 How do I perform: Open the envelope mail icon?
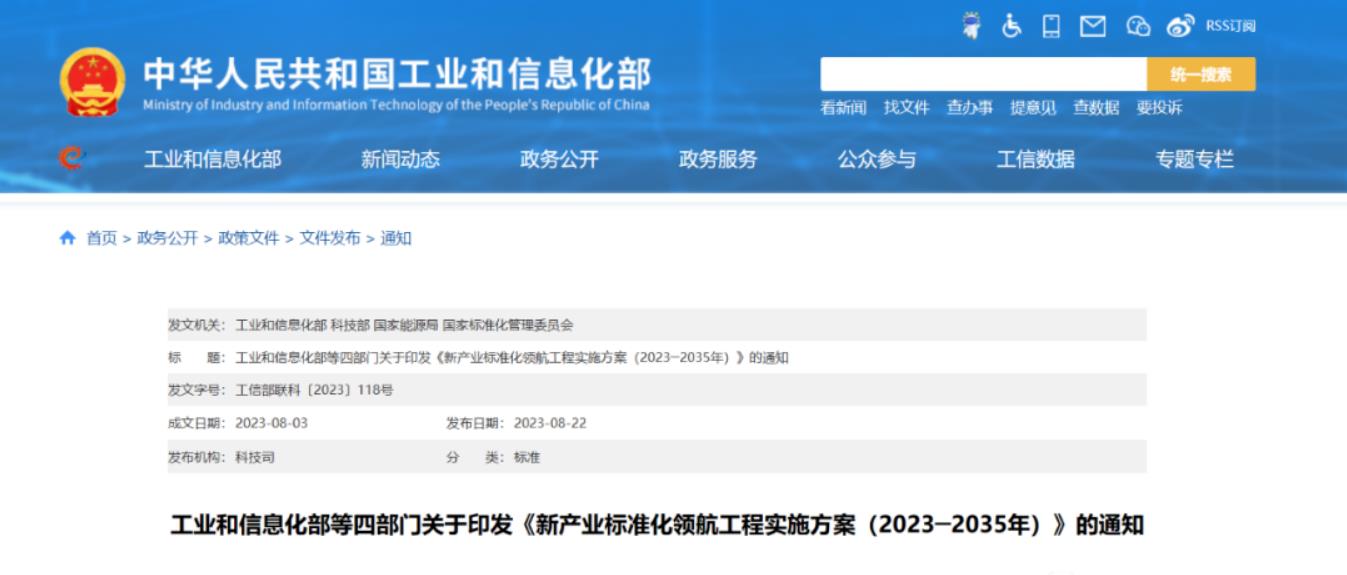coord(1094,25)
